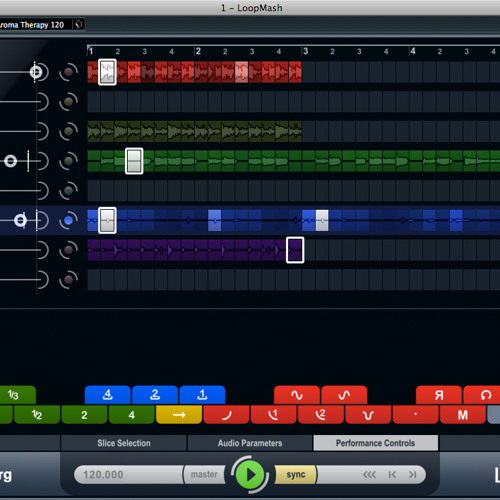Trigger the green 1/3 performance pad
Screen dimensions: 500x500
17,395
